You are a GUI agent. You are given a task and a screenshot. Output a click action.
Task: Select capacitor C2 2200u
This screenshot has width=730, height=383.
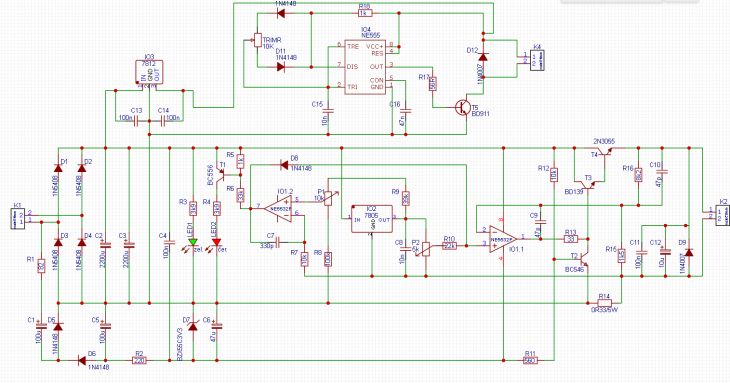[105, 244]
